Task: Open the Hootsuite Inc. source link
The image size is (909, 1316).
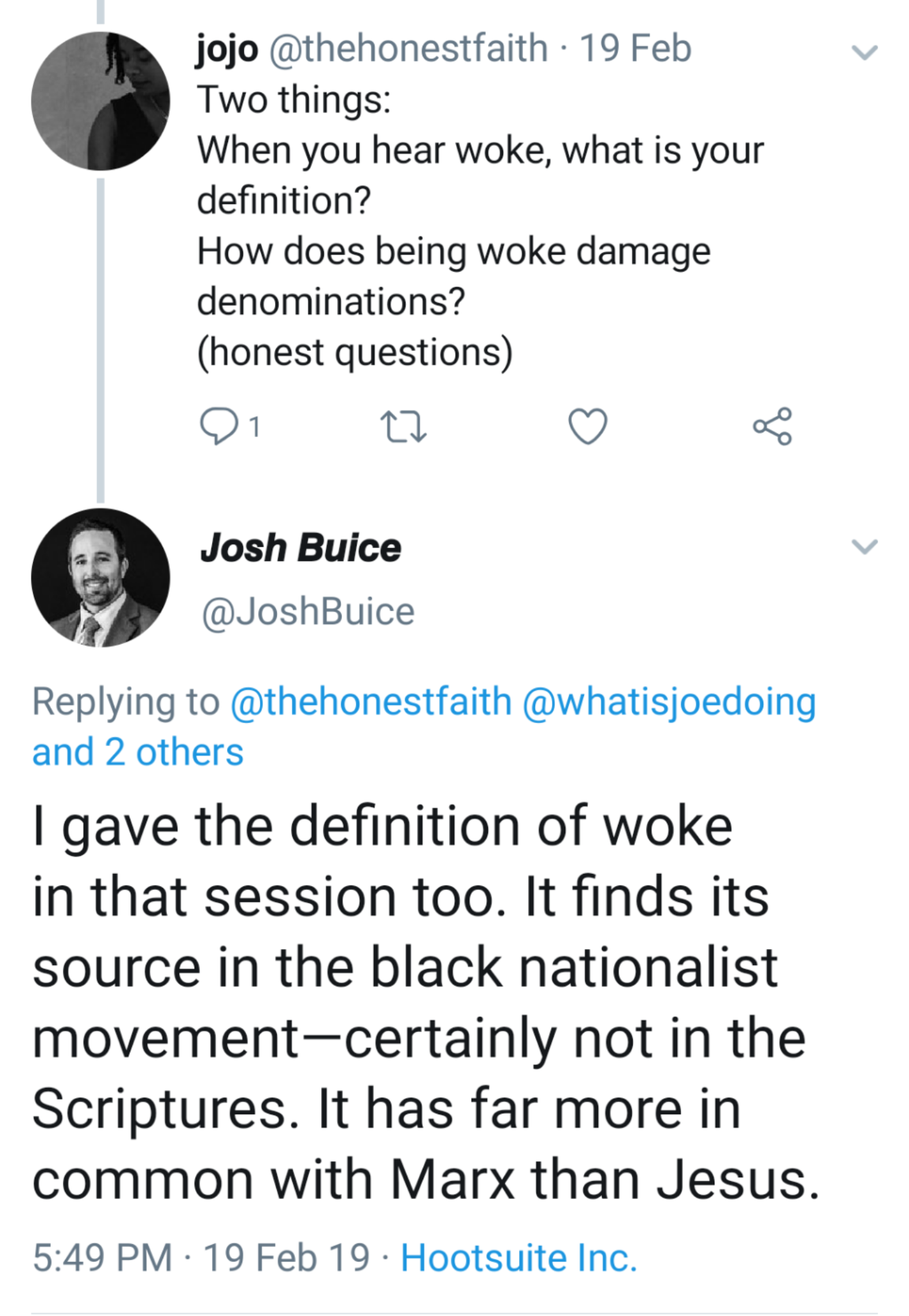Action: (x=519, y=1258)
